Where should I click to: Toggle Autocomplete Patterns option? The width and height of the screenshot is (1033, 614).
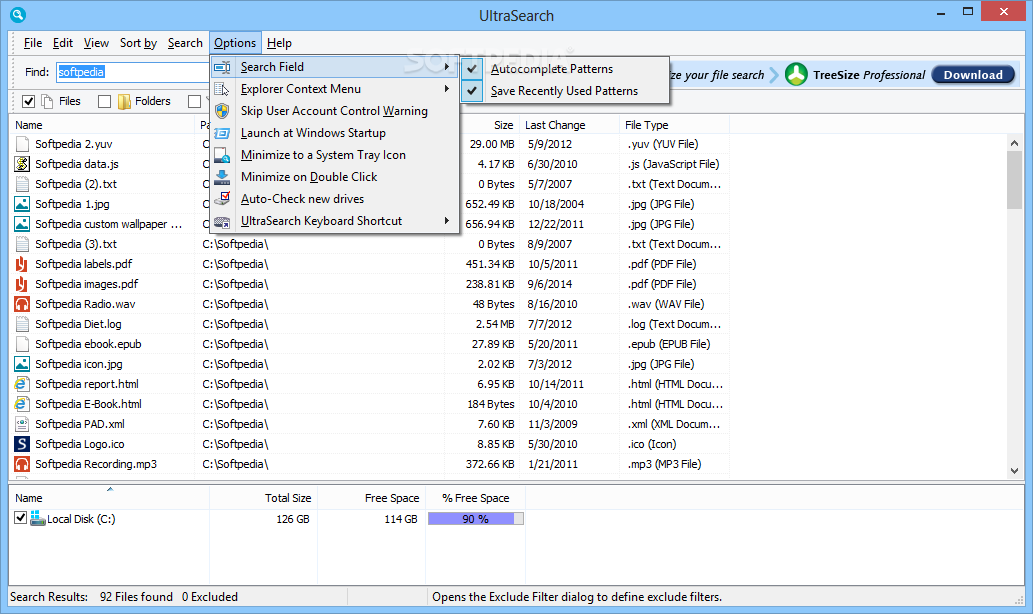[x=565, y=69]
